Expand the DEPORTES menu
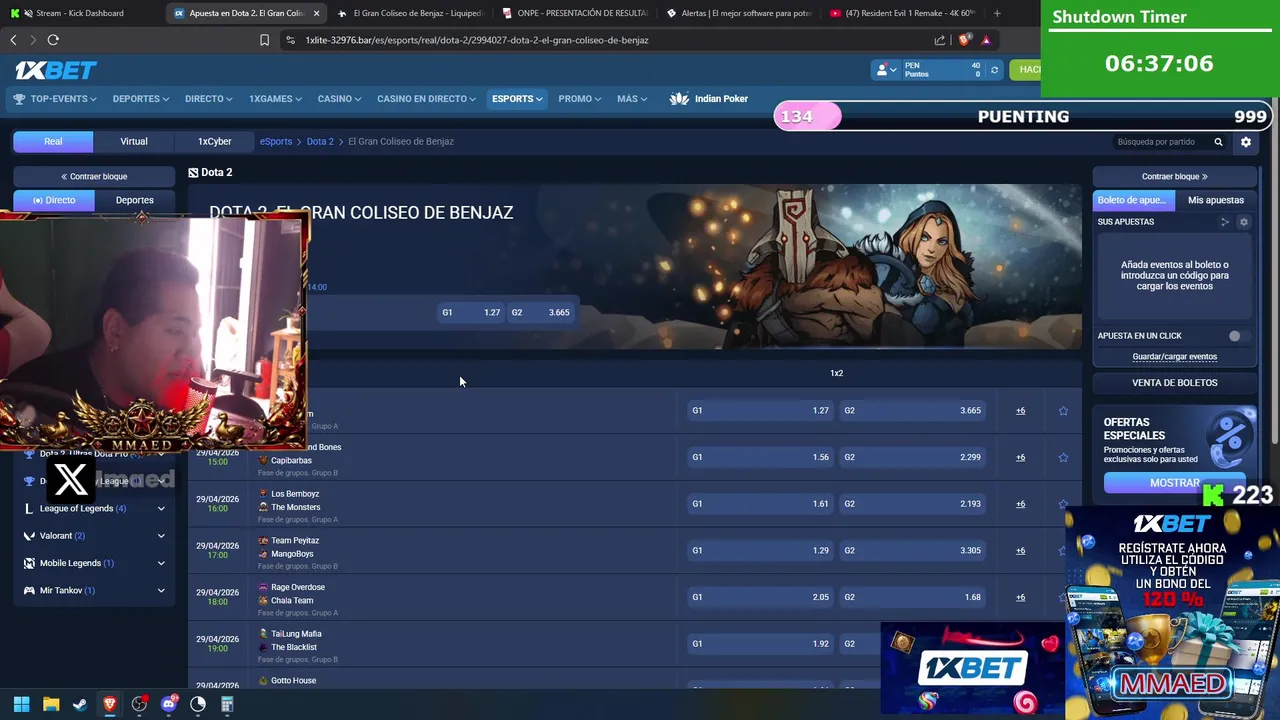 pyautogui.click(x=140, y=99)
